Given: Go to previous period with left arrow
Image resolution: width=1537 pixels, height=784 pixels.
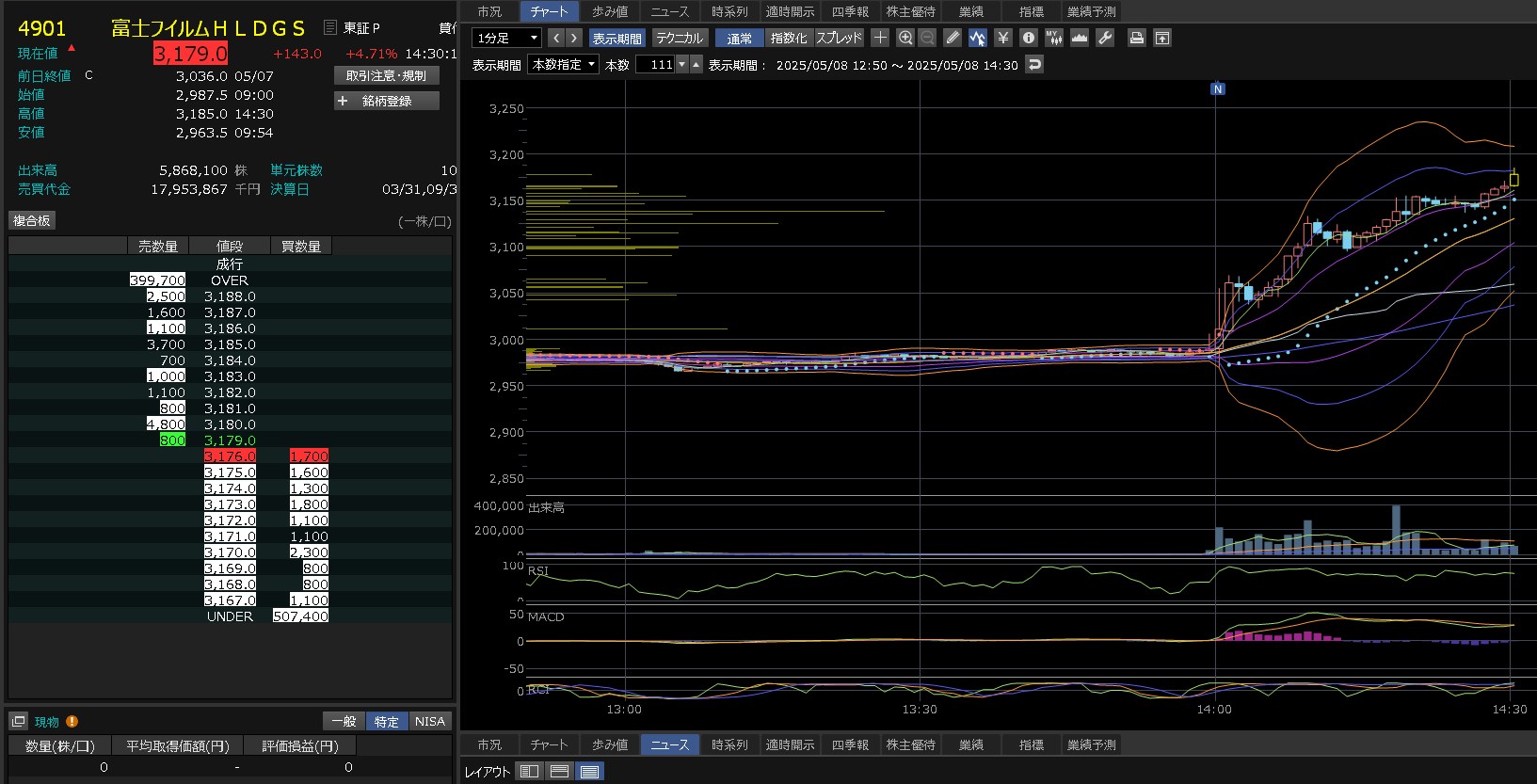Looking at the screenshot, I should [555, 38].
